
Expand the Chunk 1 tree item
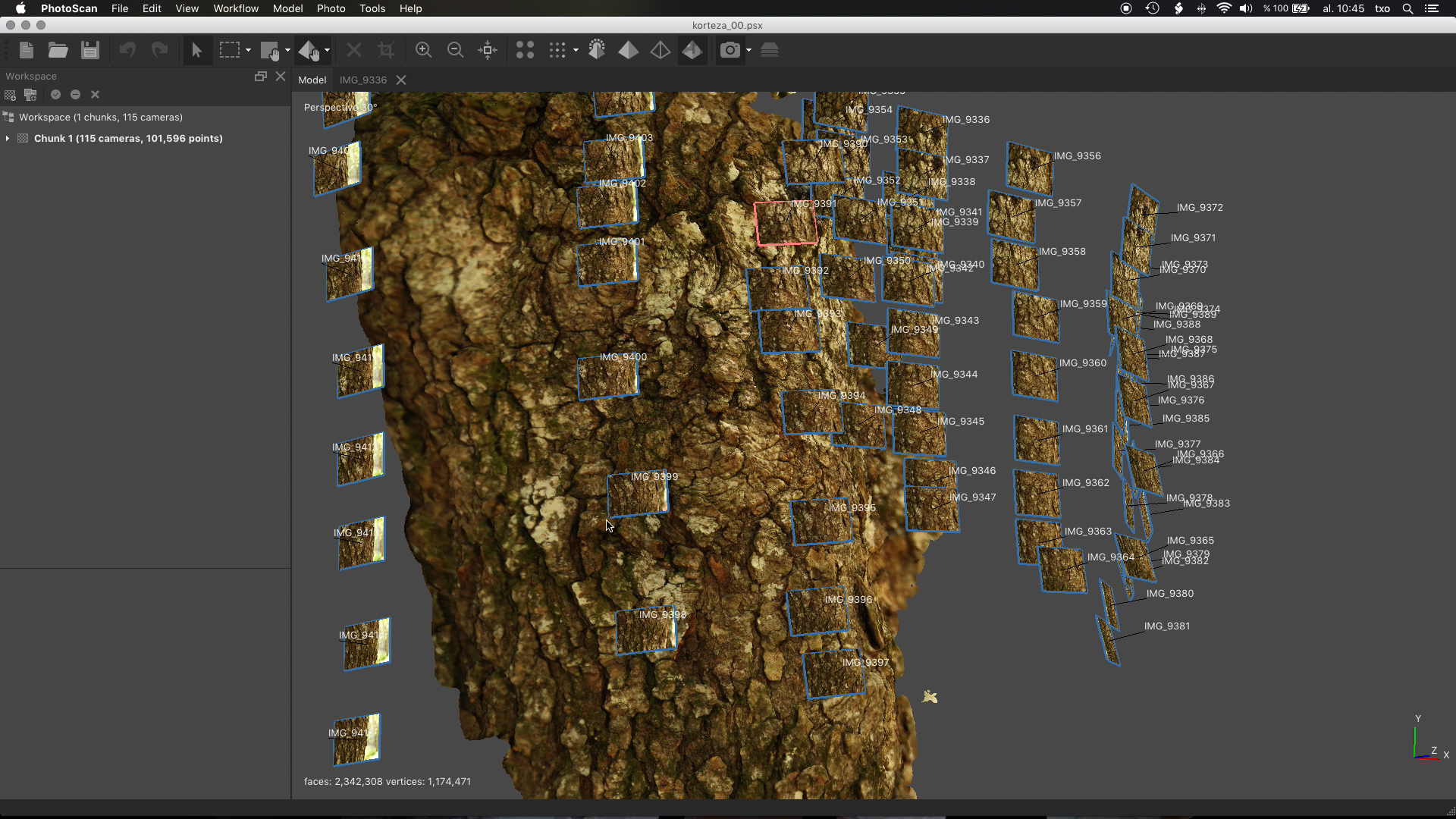click(x=8, y=139)
